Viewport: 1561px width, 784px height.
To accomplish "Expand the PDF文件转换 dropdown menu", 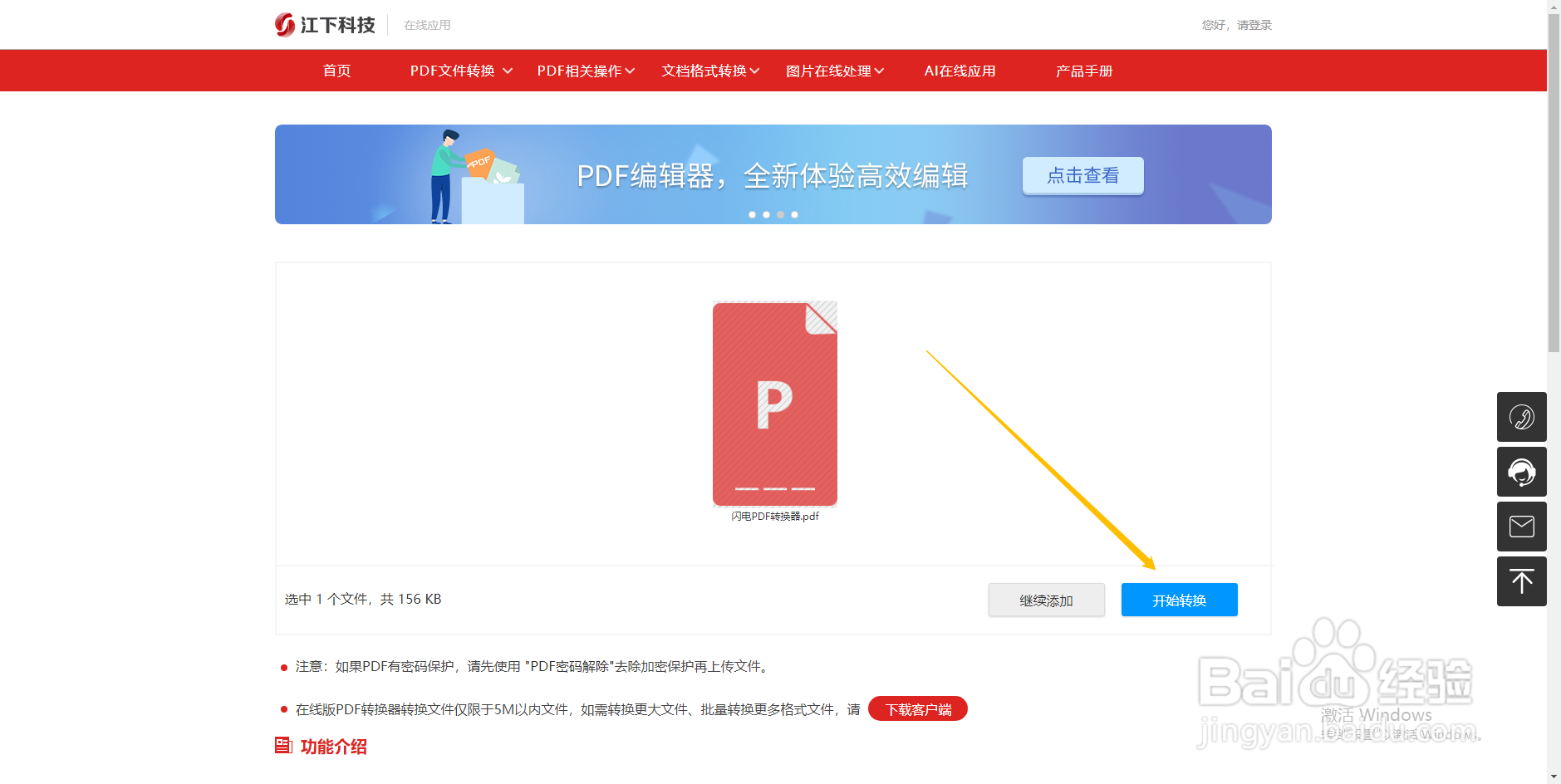I will coord(453,71).
